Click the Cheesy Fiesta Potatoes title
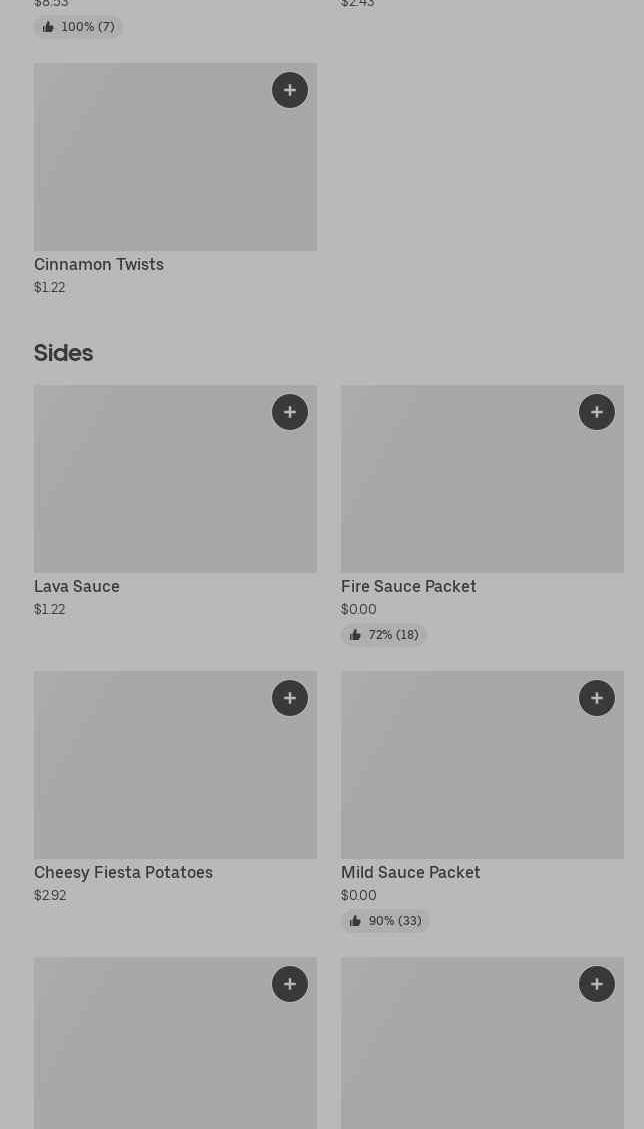The image size is (644, 1129). tap(123, 873)
